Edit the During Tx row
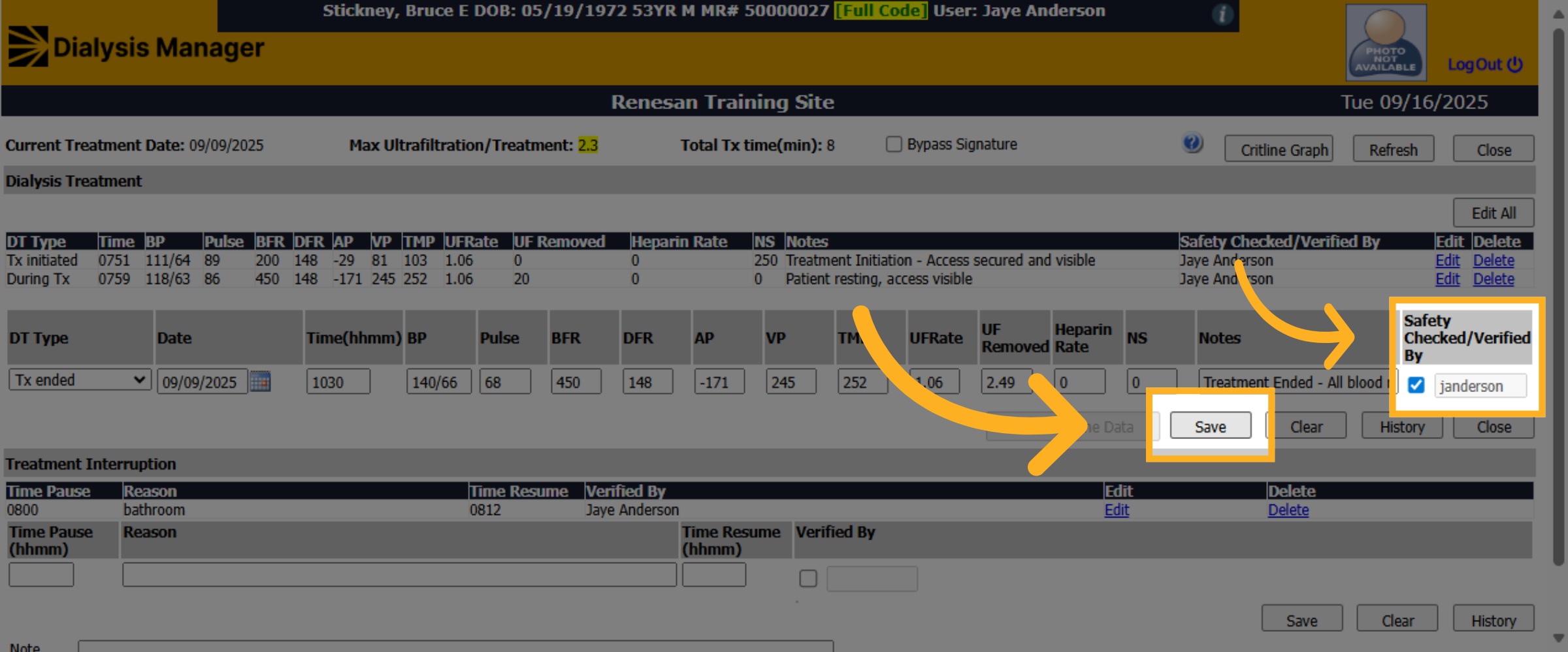1568x652 pixels. 1447,279
